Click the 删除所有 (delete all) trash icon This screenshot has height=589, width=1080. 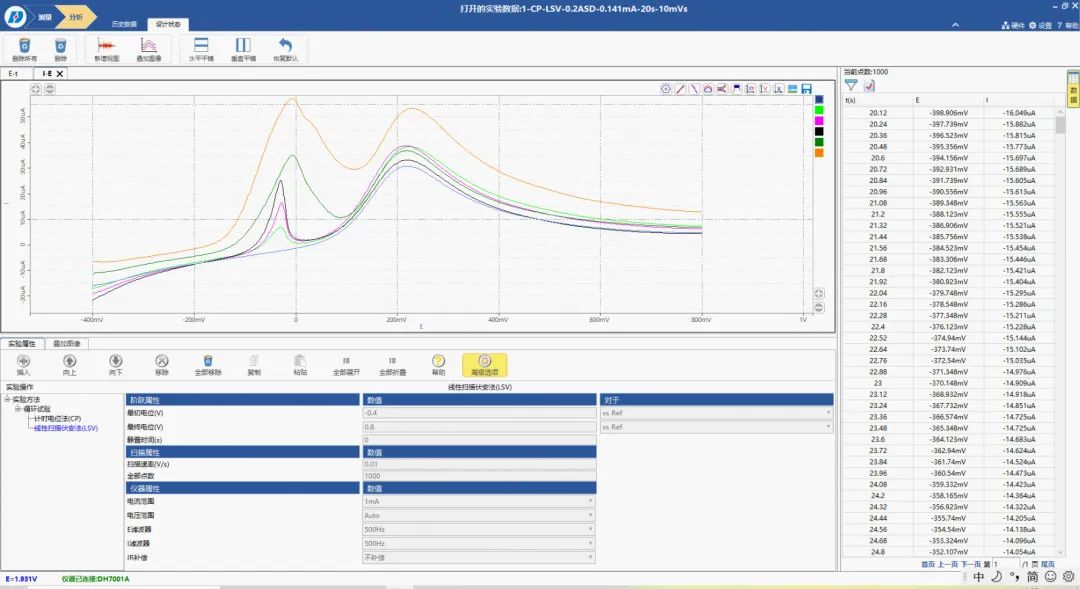24,46
